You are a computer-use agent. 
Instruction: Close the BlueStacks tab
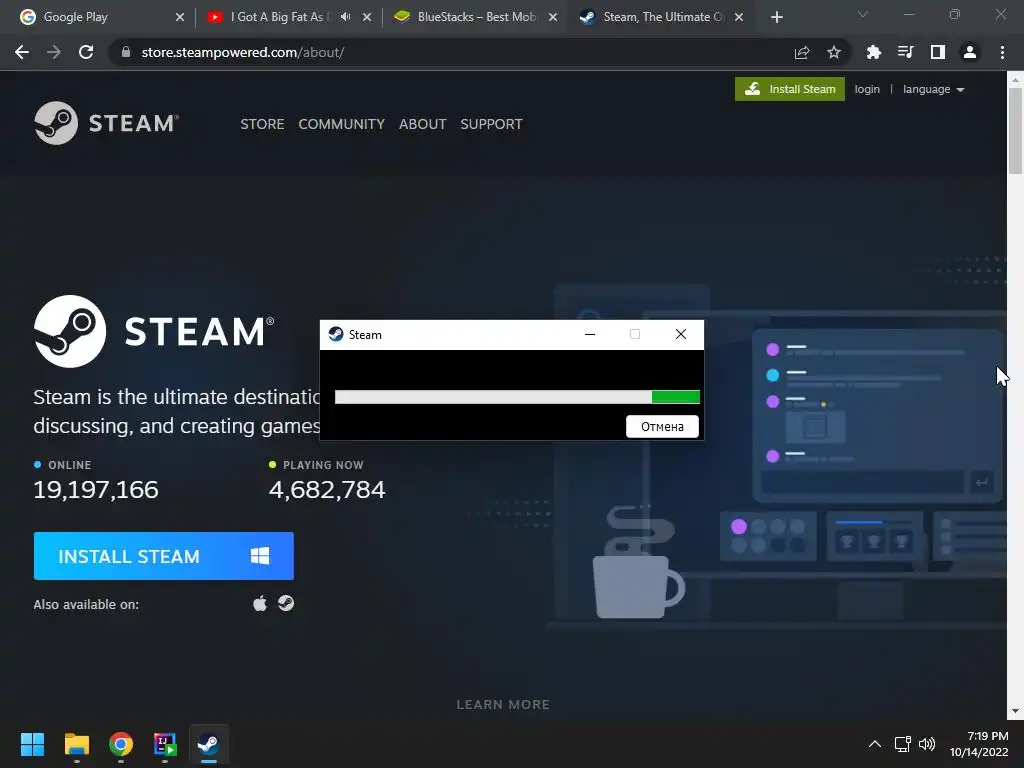(552, 17)
